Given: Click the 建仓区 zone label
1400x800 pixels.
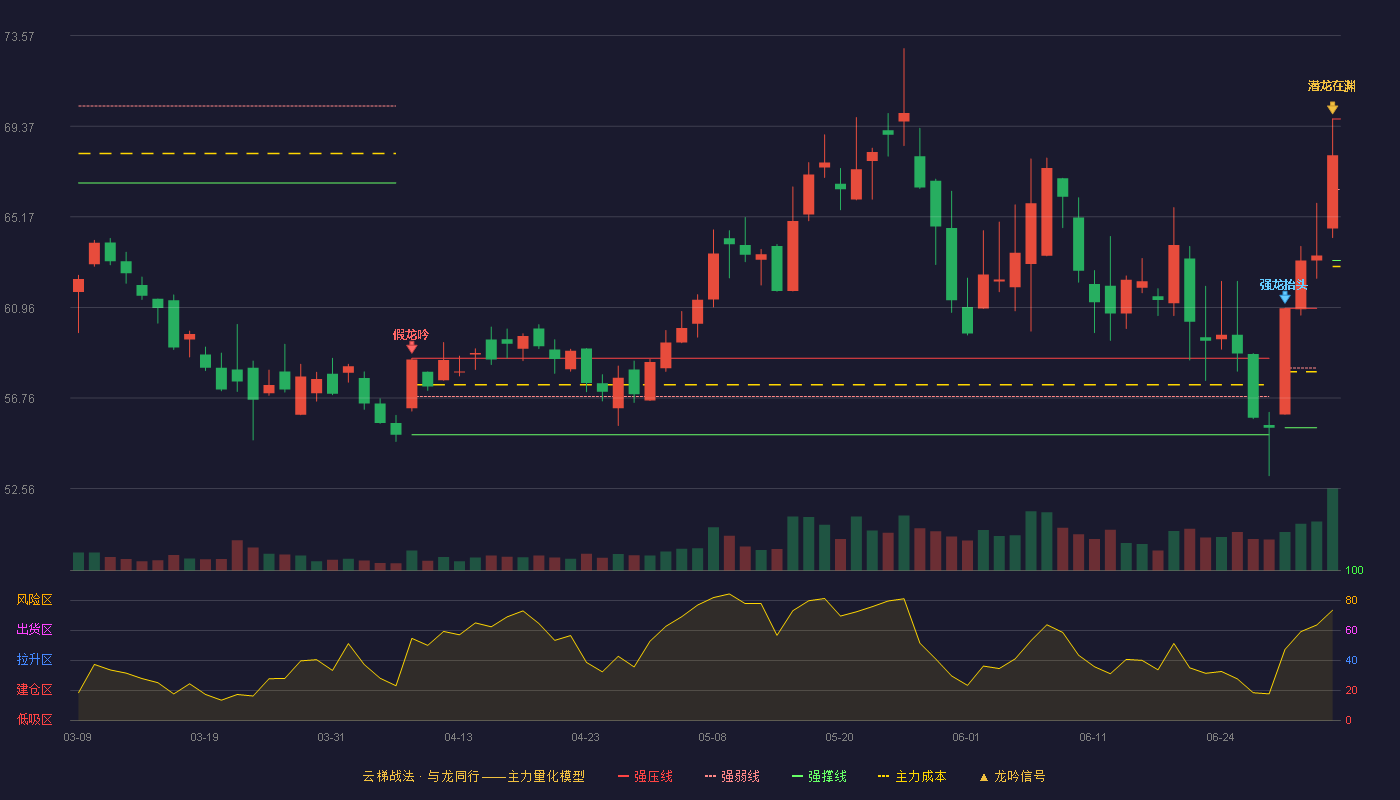Looking at the screenshot, I should 34,690.
